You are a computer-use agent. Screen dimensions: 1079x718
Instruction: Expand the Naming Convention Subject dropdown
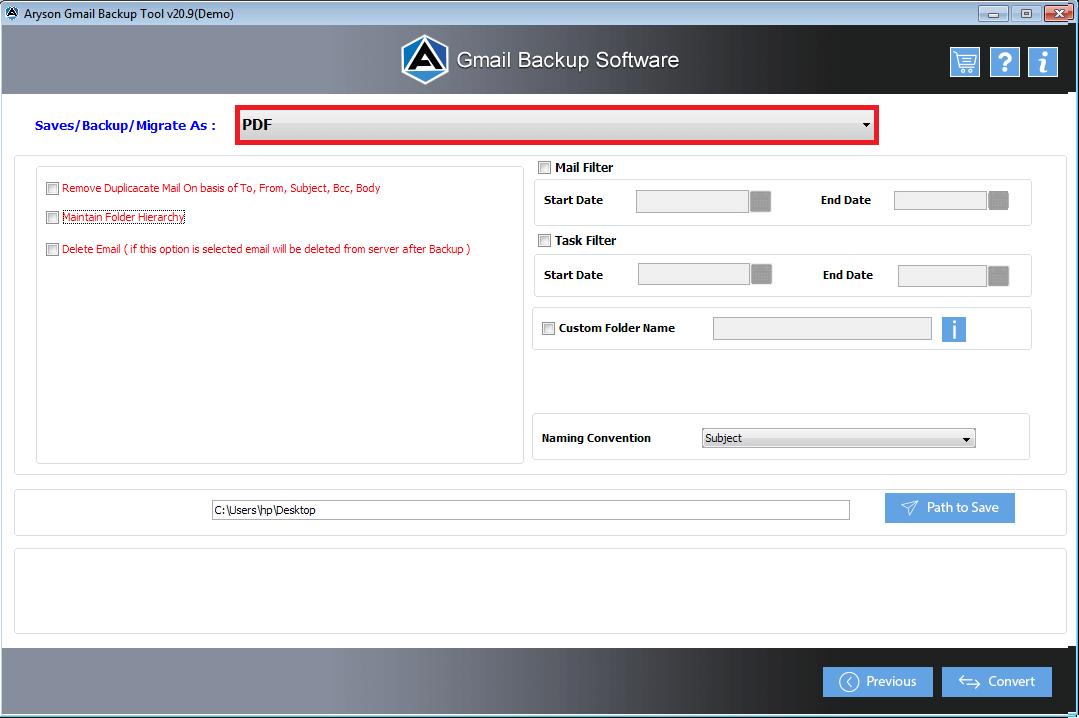click(x=839, y=438)
